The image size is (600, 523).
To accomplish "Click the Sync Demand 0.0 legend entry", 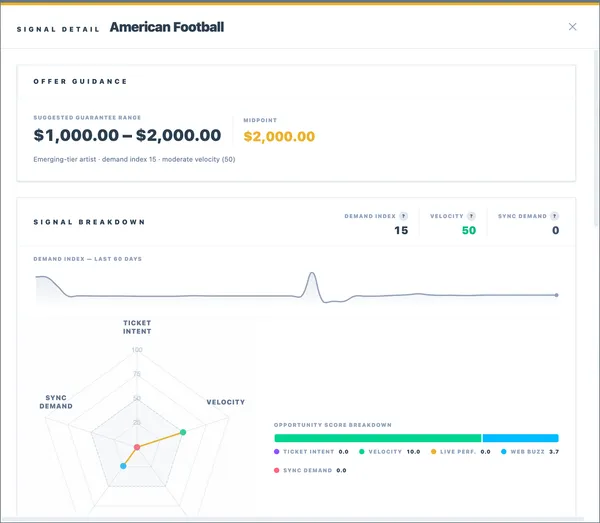I will pos(310,470).
